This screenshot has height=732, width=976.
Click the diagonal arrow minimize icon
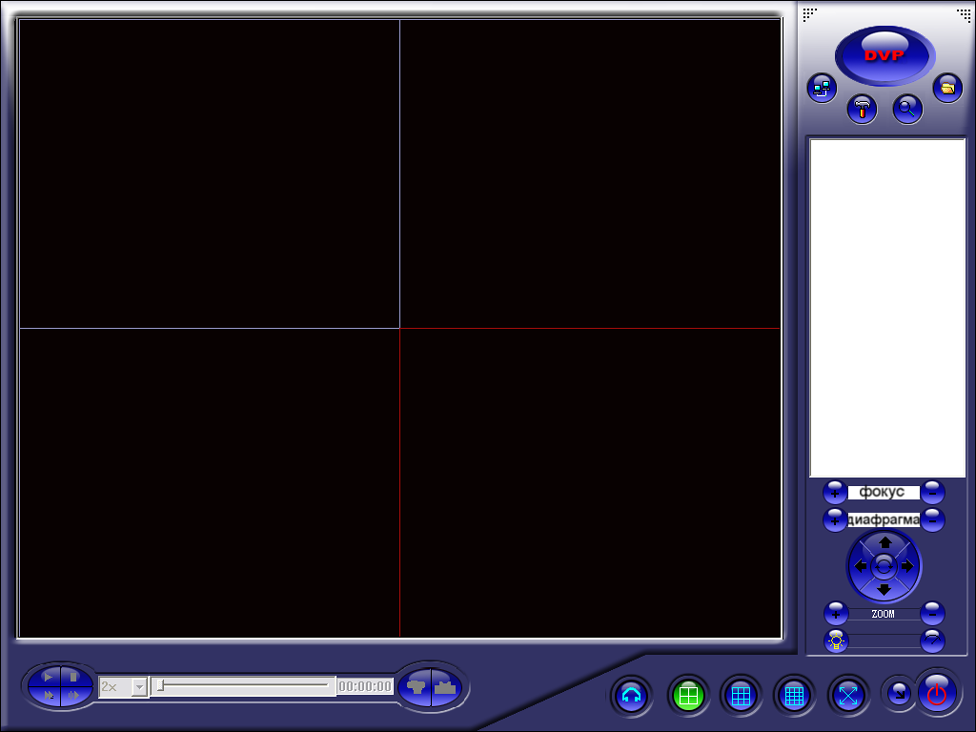click(x=898, y=692)
